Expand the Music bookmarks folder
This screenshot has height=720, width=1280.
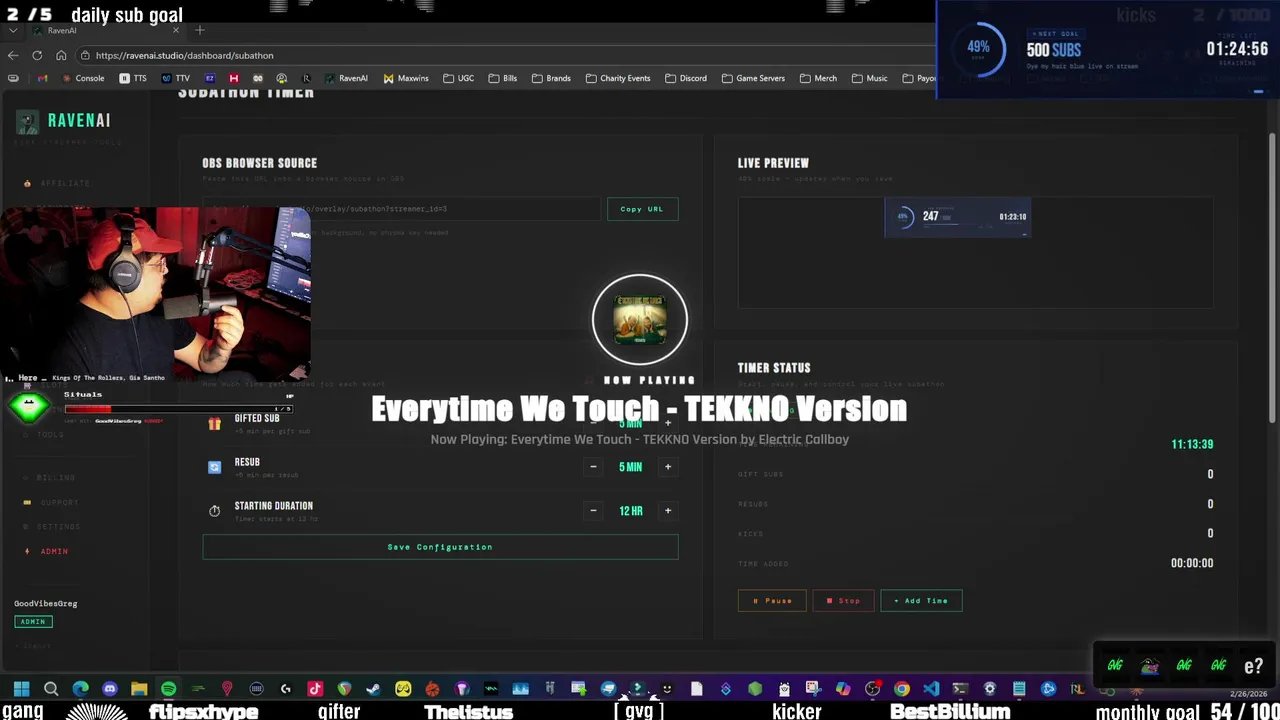click(x=869, y=78)
